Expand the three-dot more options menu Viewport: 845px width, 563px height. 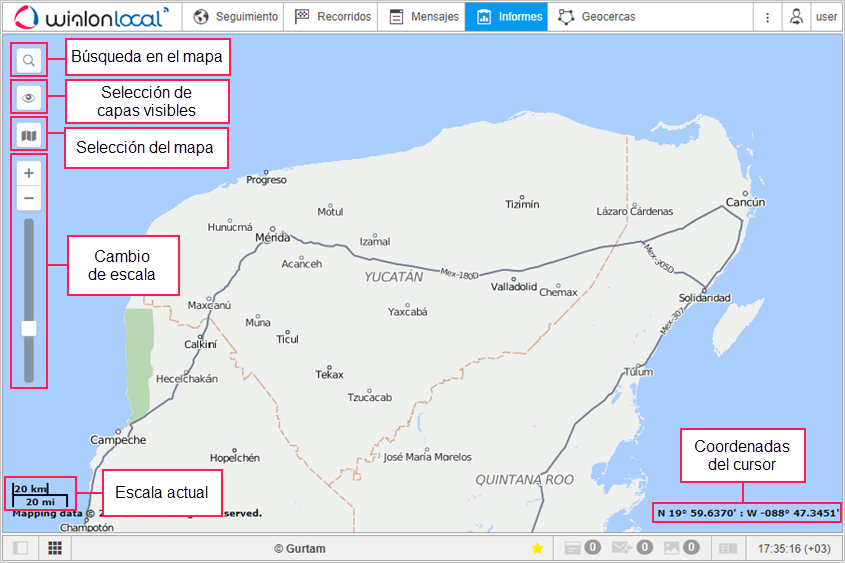pyautogui.click(x=767, y=17)
